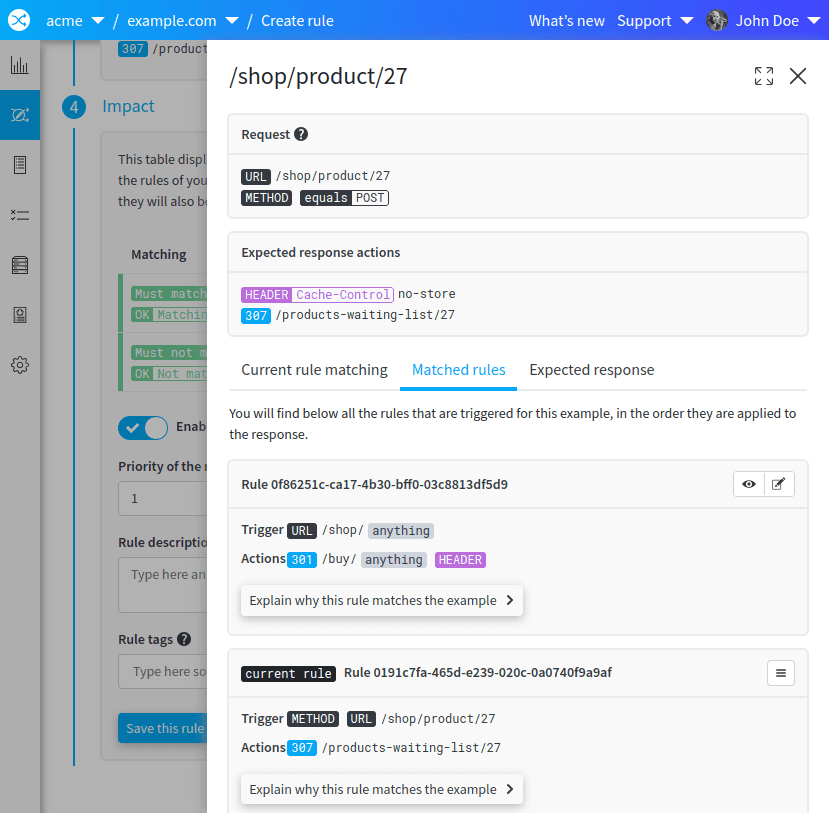Screen dimensions: 829x813
Task: Click Save this rule button
Action: (163, 728)
